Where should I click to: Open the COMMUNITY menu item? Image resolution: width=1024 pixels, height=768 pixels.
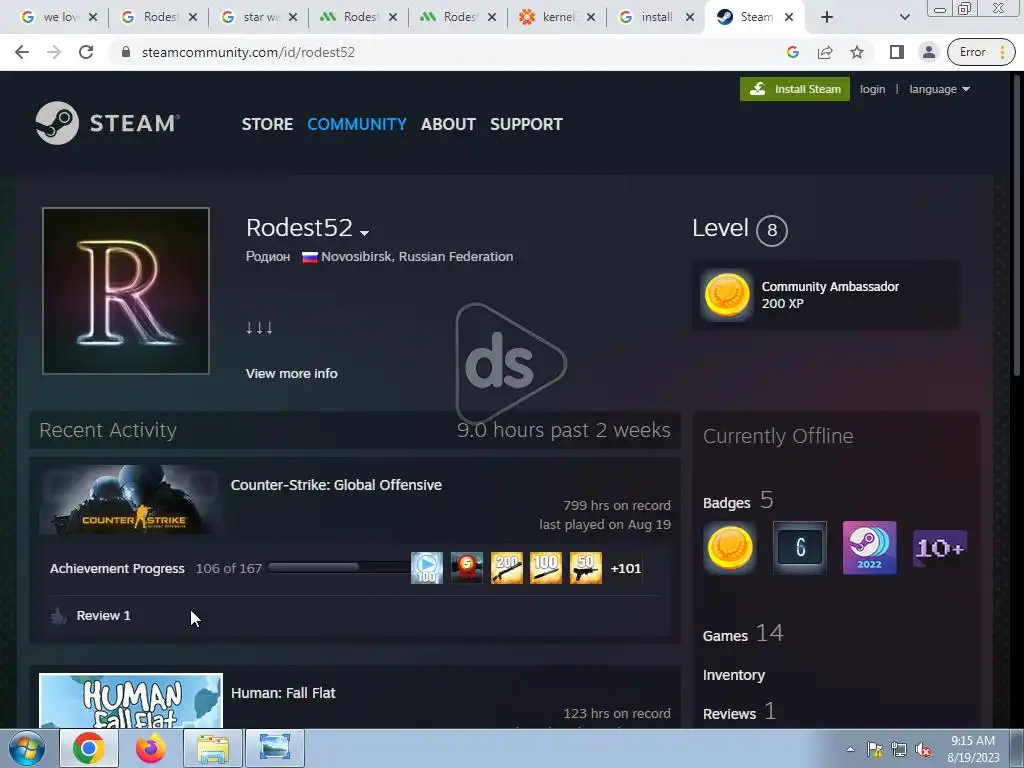[357, 124]
